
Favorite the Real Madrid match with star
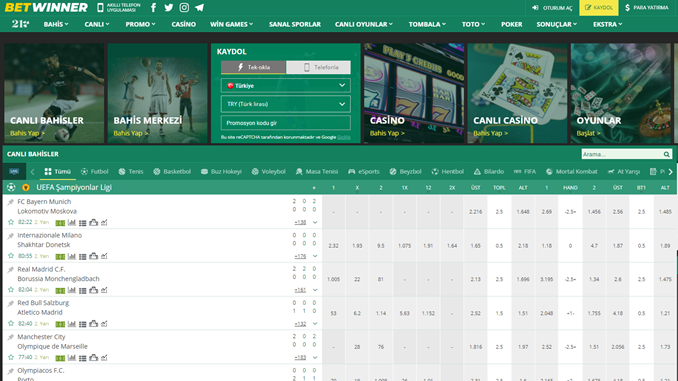pyautogui.click(x=11, y=289)
